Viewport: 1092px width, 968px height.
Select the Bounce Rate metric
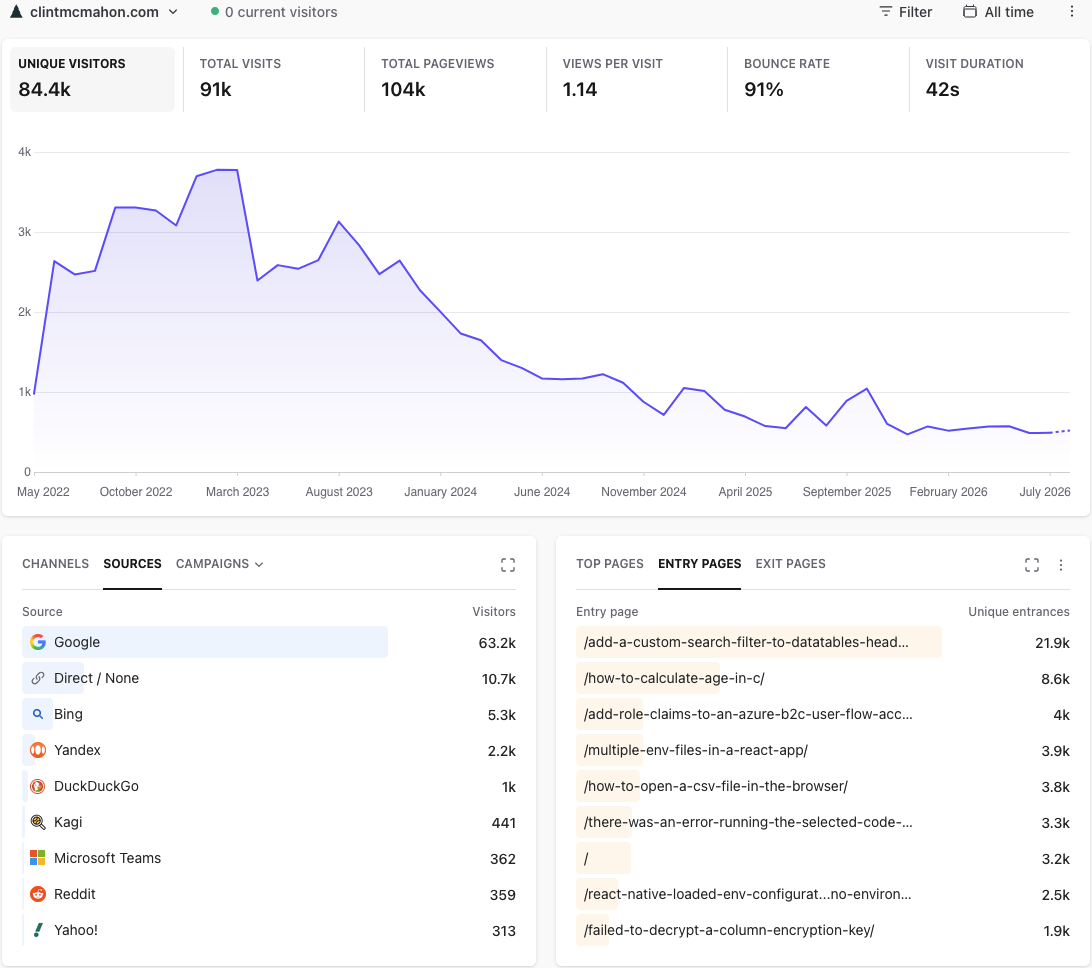click(x=818, y=79)
